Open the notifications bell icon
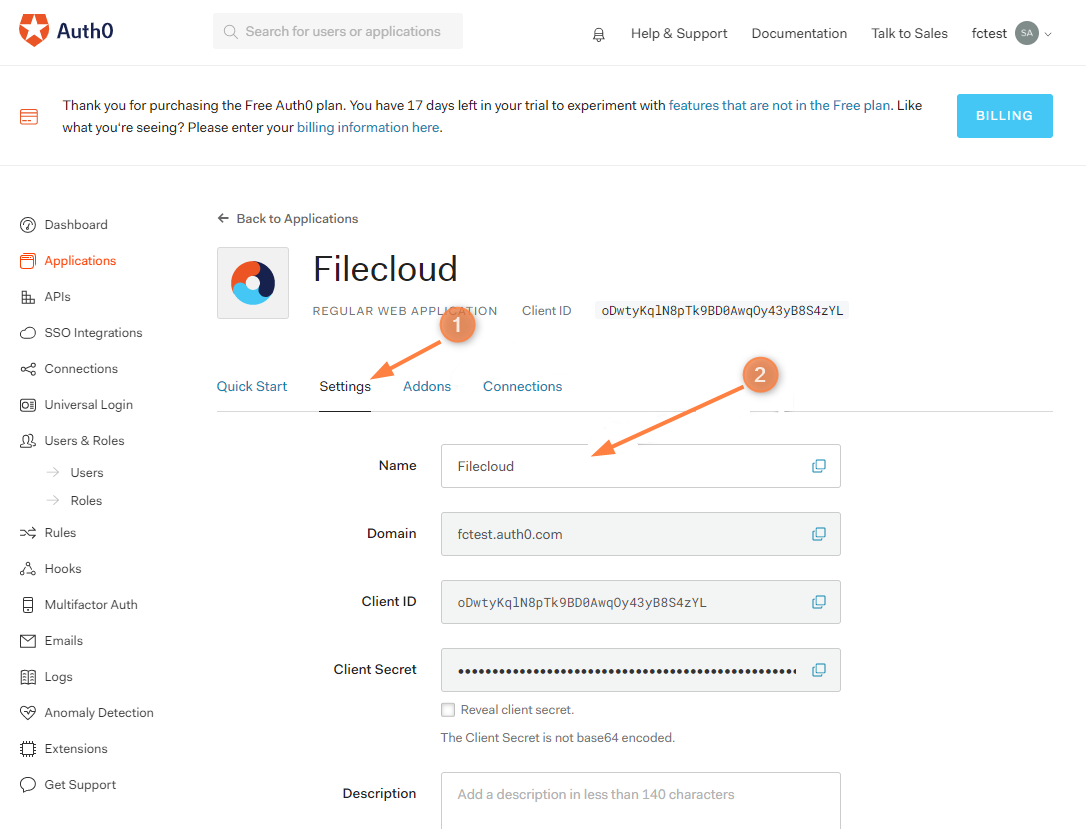Viewport: 1086px width, 829px height. [x=598, y=34]
